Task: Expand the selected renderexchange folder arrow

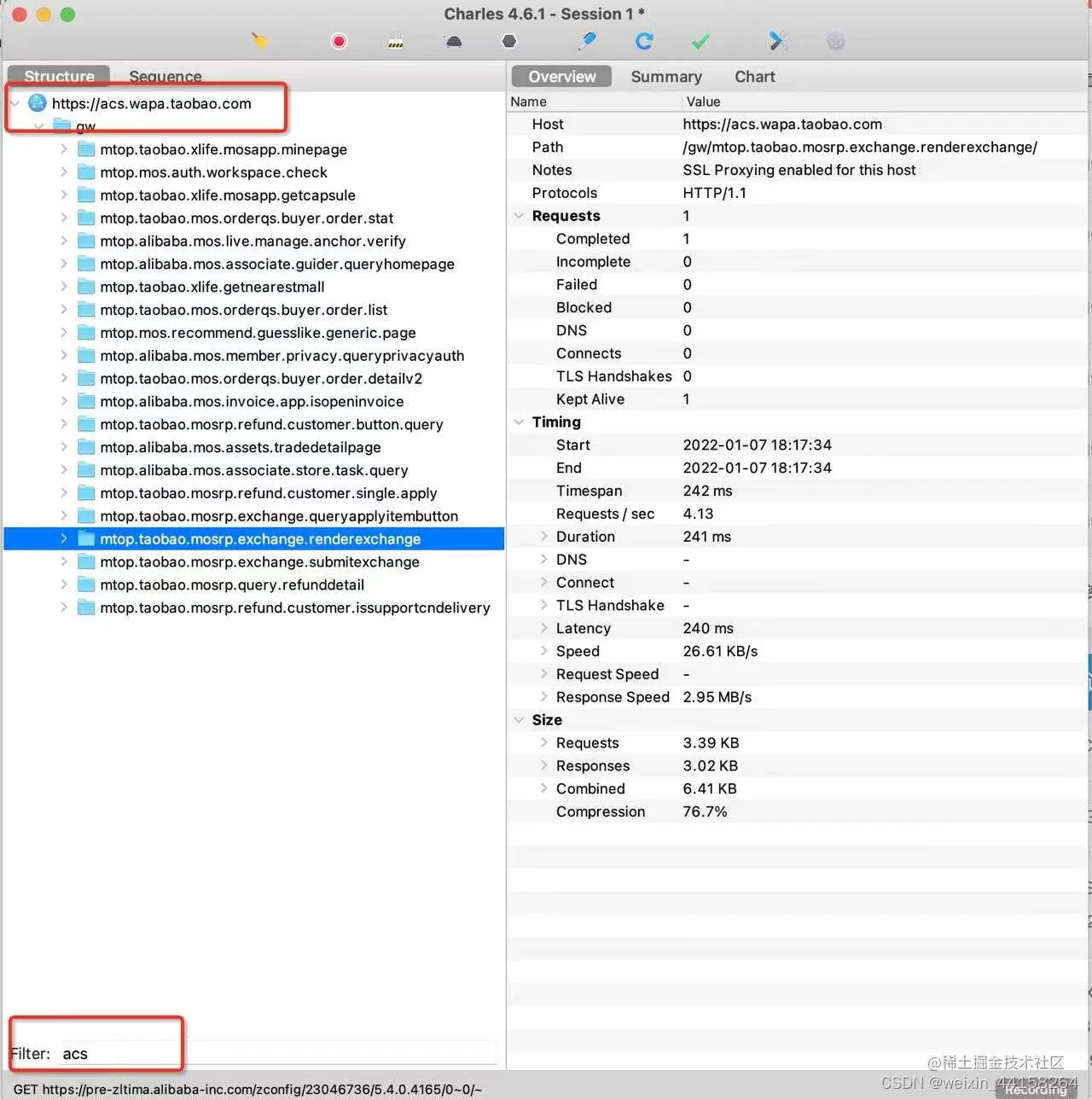Action: click(x=64, y=538)
